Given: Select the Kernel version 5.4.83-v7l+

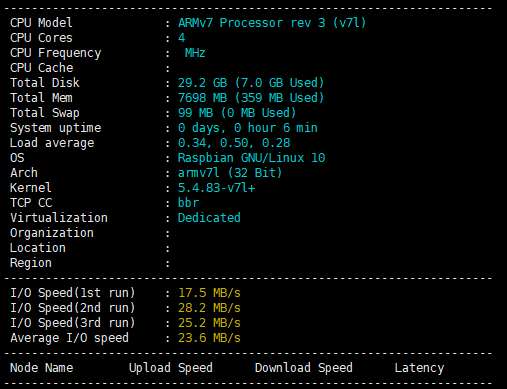Looking at the screenshot, I should coord(216,188).
